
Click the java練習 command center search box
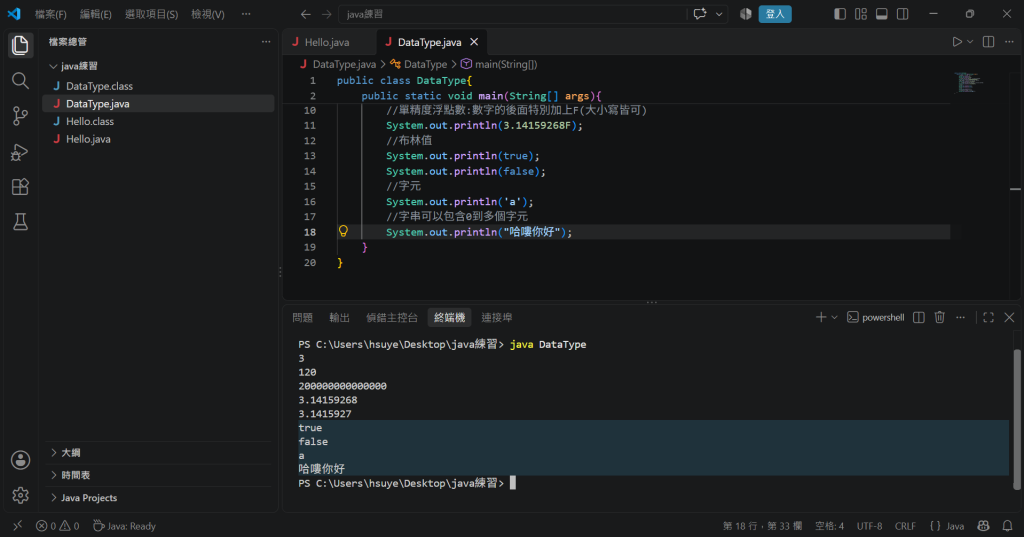[513, 14]
